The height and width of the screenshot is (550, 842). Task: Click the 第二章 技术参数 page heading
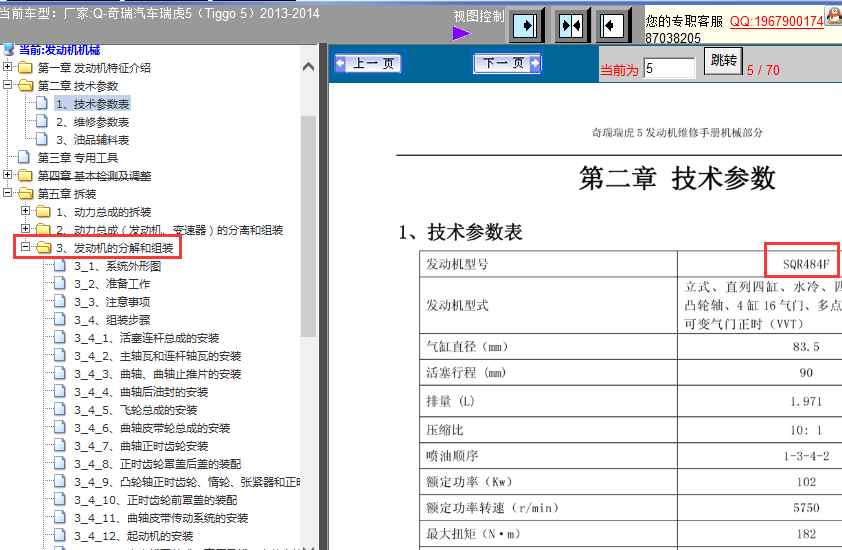677,178
